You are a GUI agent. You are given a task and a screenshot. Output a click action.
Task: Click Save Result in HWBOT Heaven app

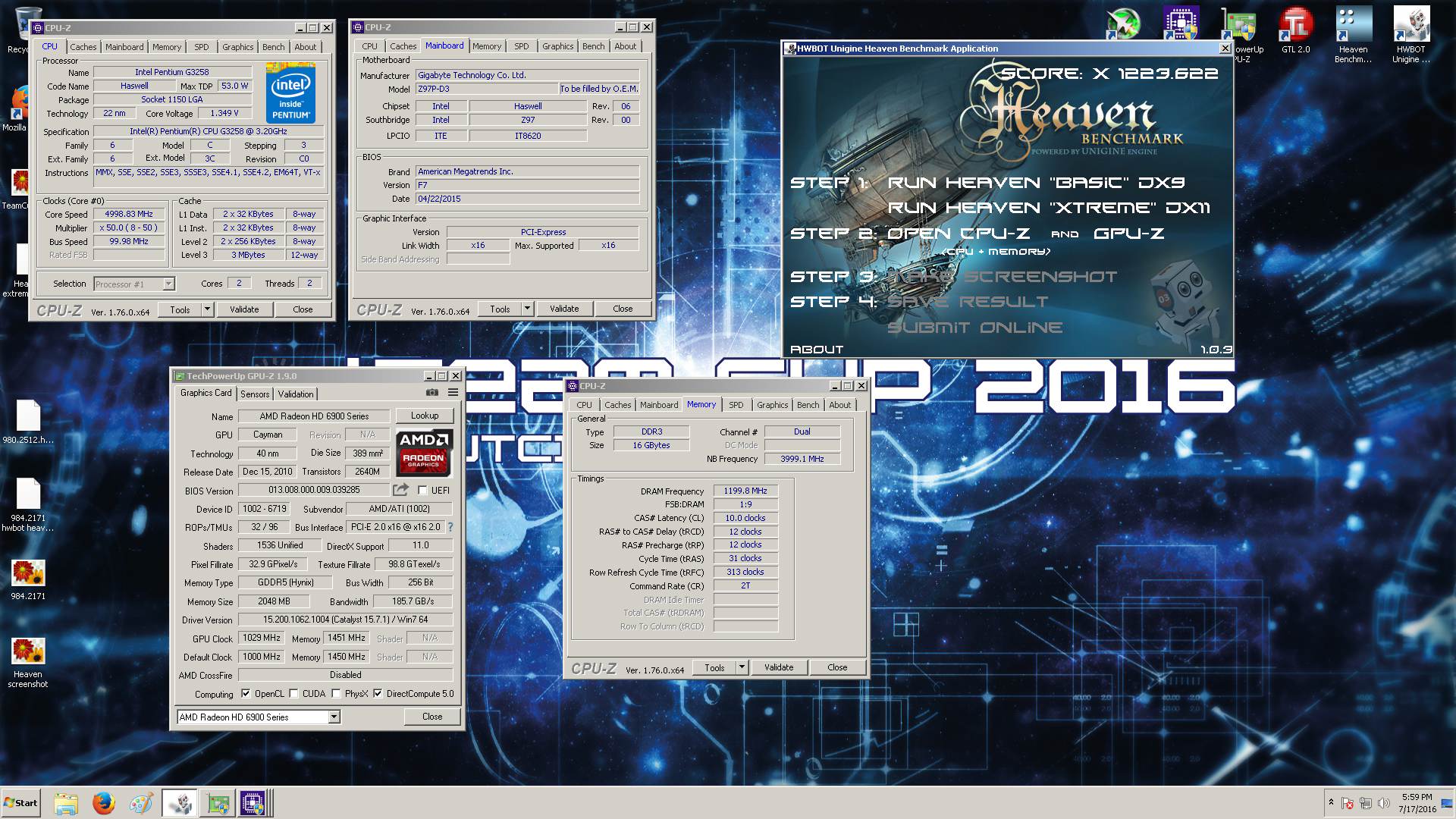(x=968, y=302)
